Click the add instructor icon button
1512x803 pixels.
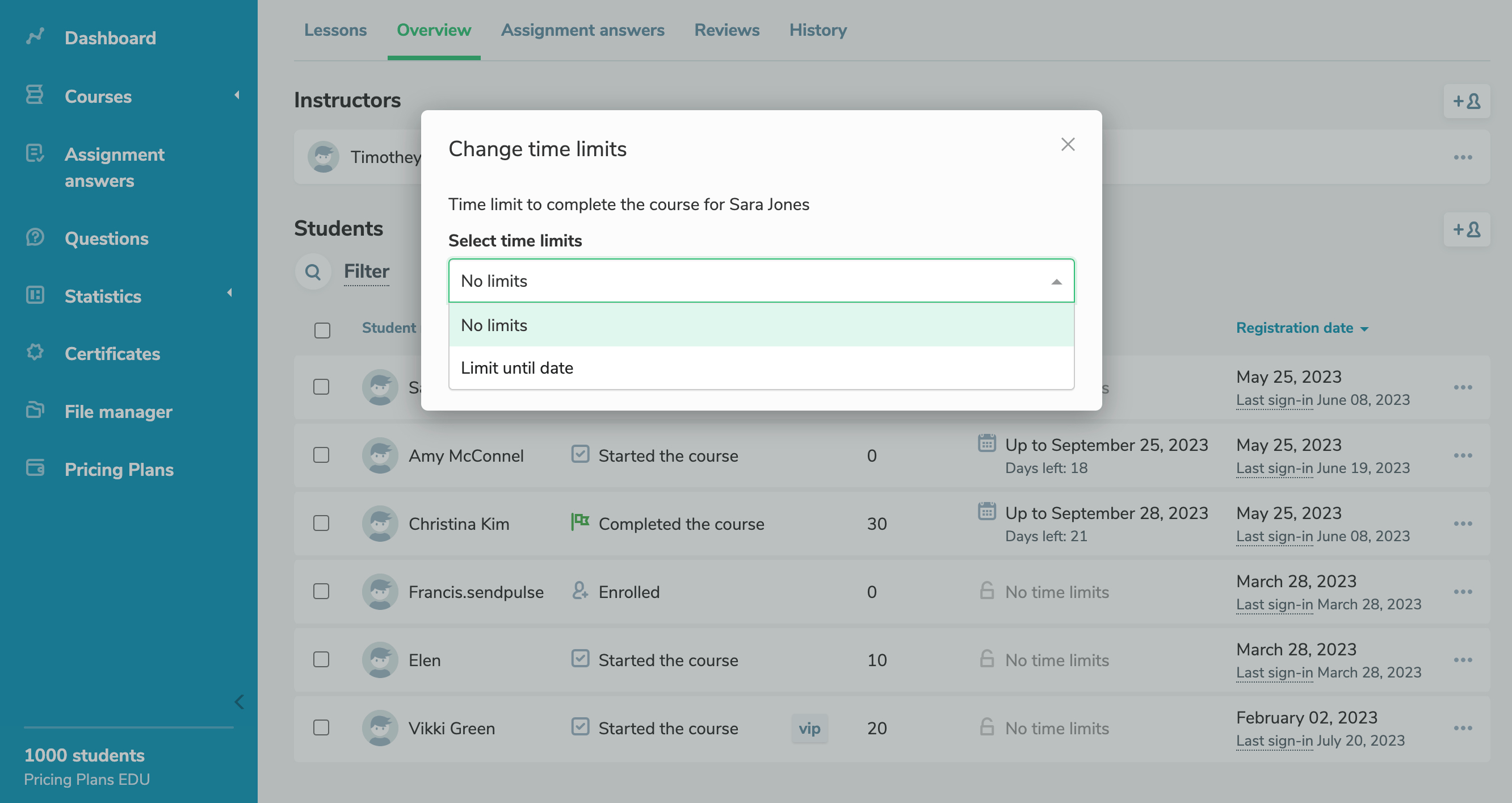pos(1466,102)
